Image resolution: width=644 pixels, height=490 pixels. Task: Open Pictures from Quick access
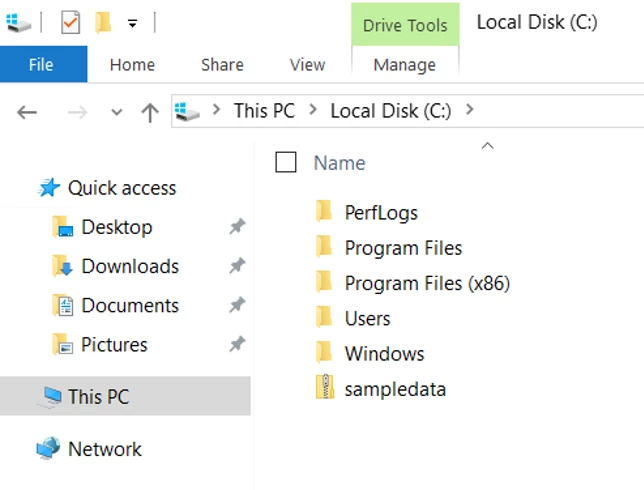click(x=114, y=345)
